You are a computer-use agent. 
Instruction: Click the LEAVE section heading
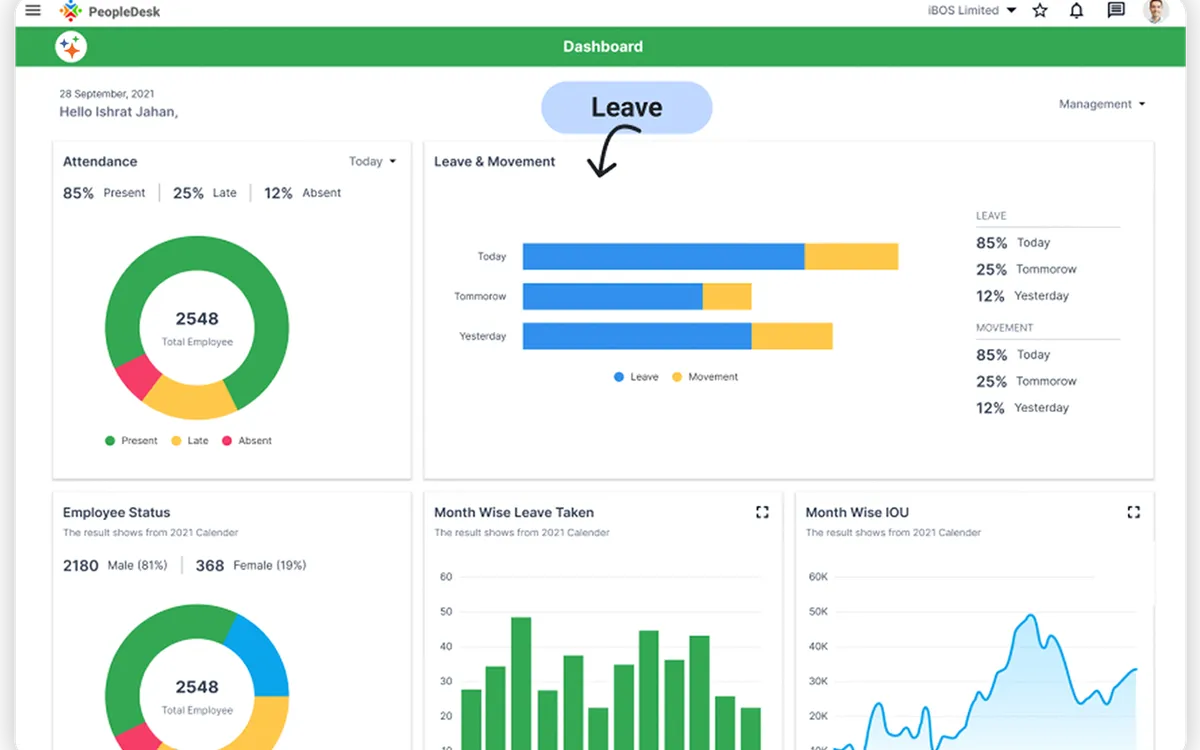click(991, 216)
